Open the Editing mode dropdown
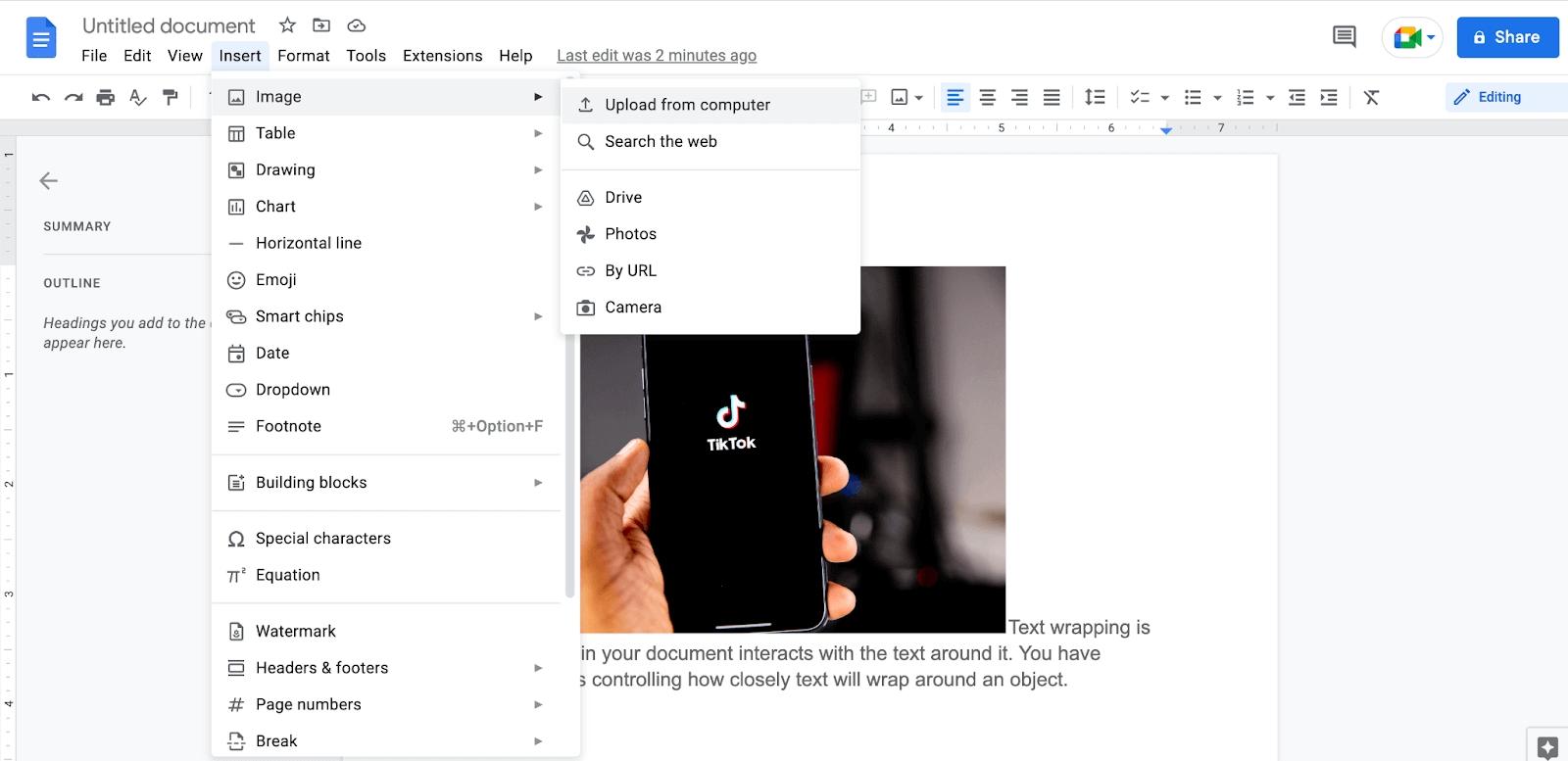This screenshot has width=1568, height=761. [x=1499, y=97]
